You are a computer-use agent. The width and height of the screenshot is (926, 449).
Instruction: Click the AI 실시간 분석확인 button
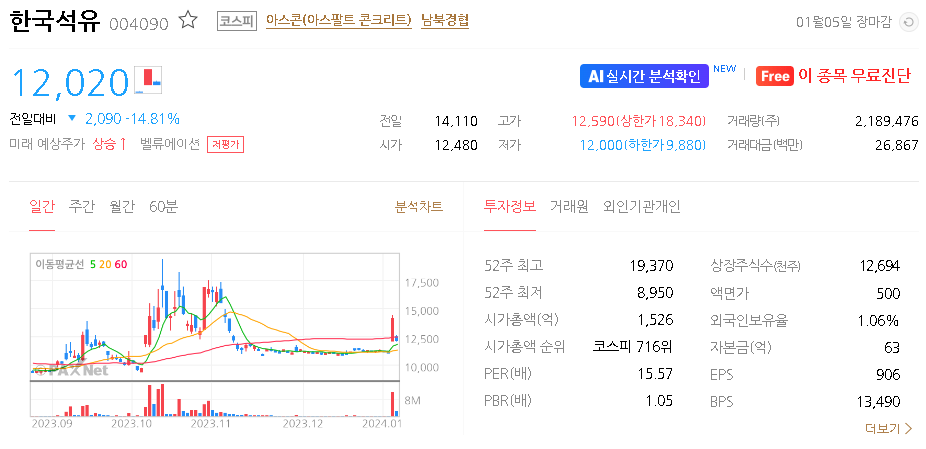pos(644,76)
